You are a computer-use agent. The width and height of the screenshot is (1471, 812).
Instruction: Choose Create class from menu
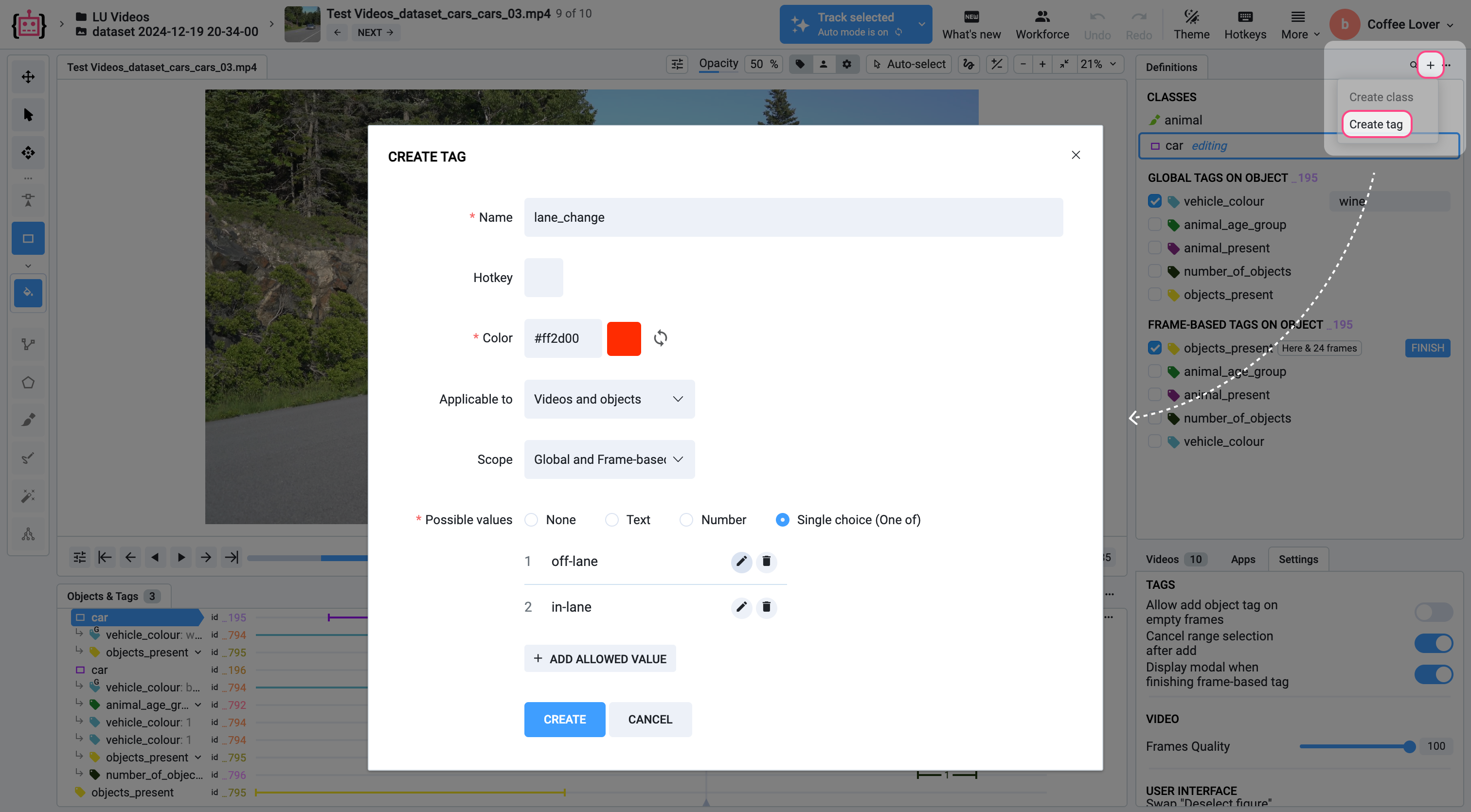point(1381,97)
